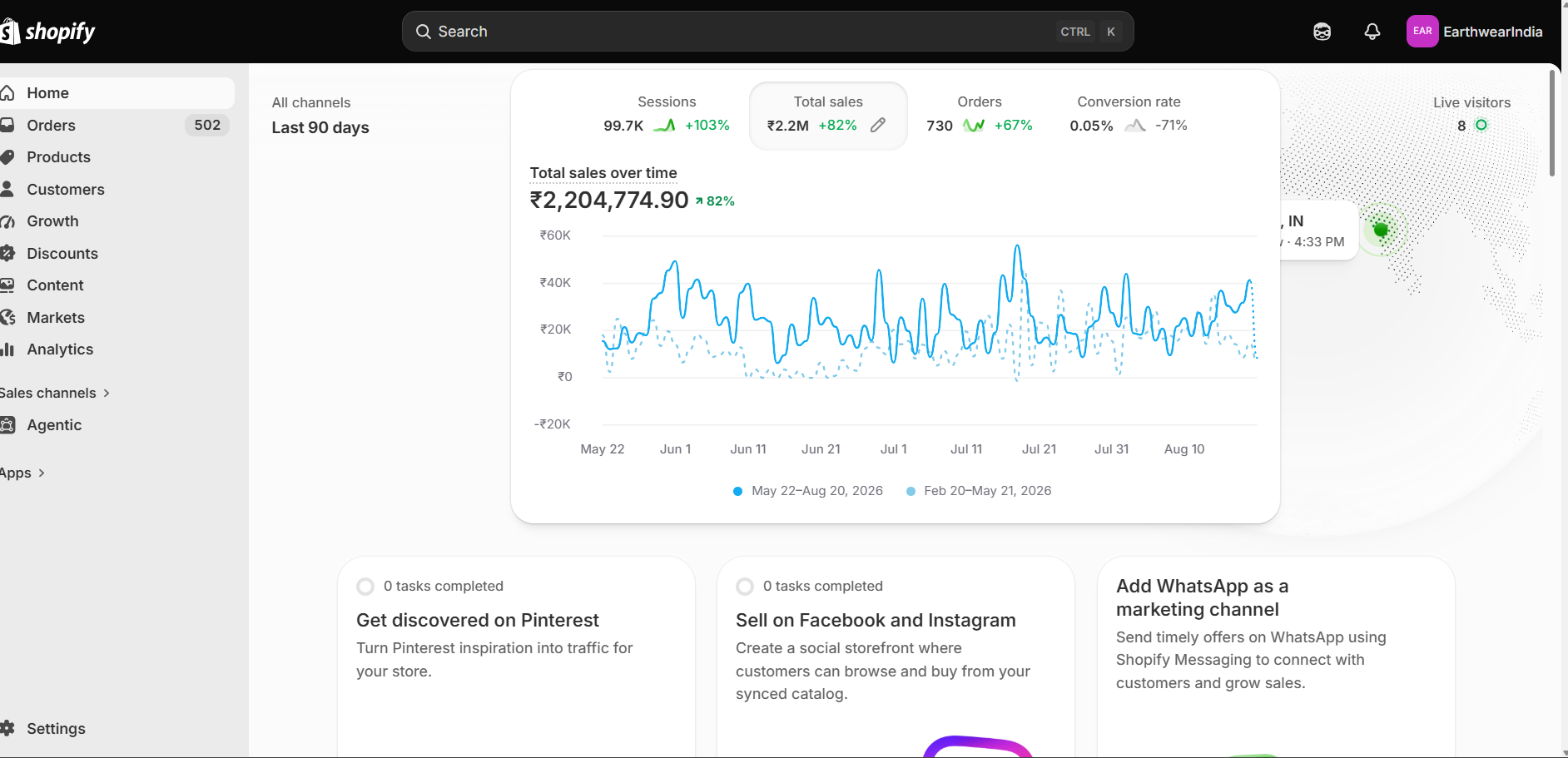
Task: Click the Shopify logo
Action: (x=48, y=32)
